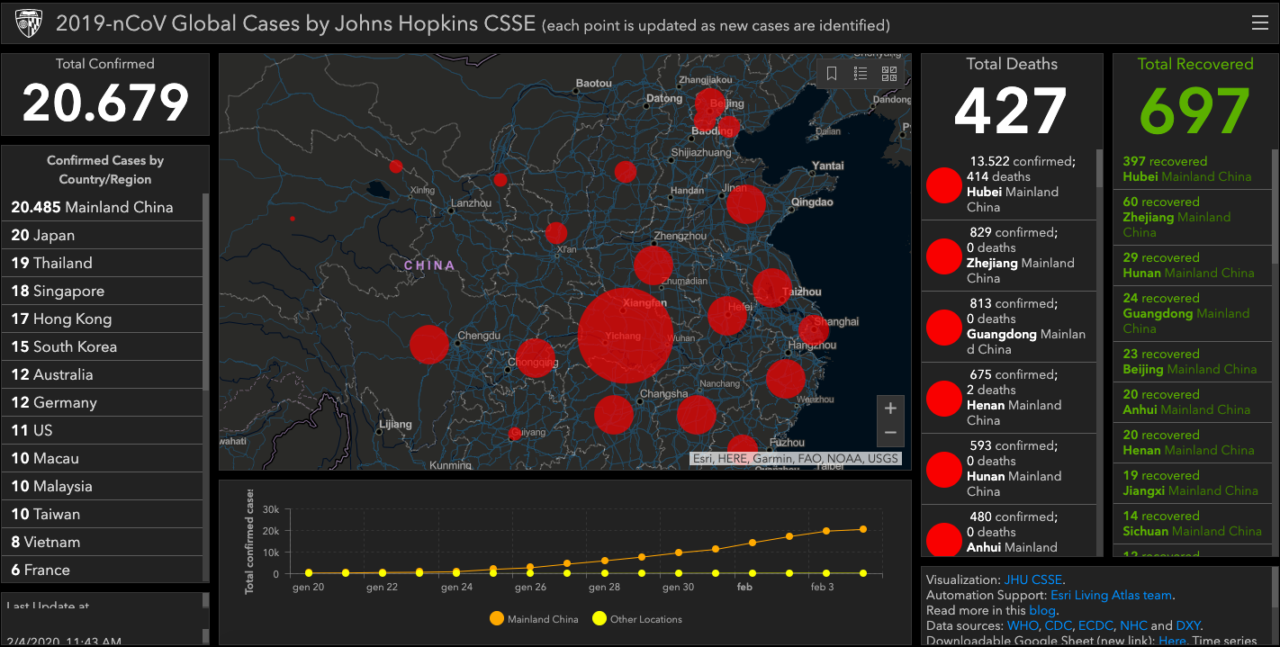Select Macau in the country list
The width and height of the screenshot is (1280, 647).
pos(102,459)
